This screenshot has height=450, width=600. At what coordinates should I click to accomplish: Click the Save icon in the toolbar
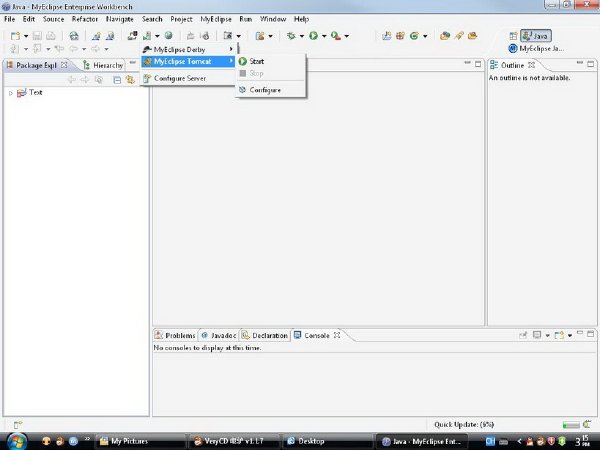[x=37, y=36]
